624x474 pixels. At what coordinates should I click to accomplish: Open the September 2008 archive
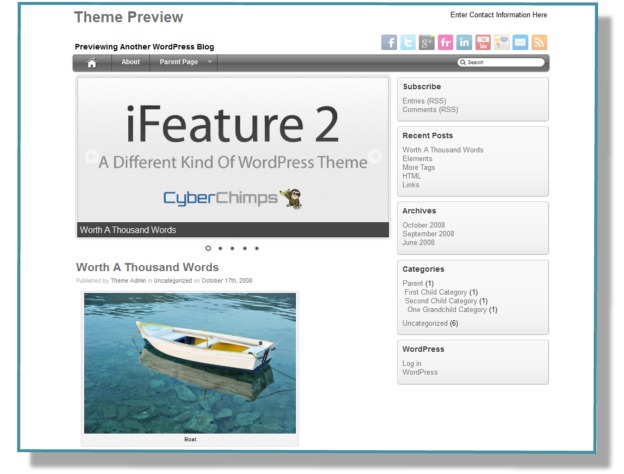pos(428,234)
